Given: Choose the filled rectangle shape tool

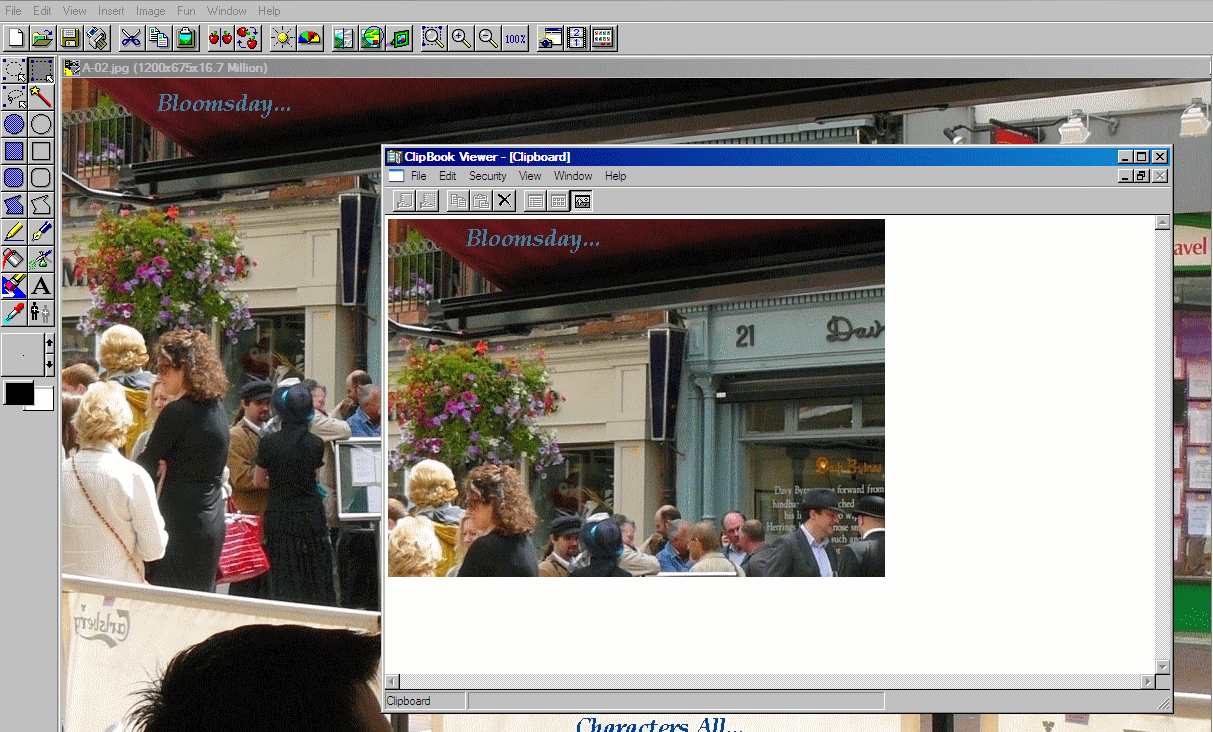Looking at the screenshot, I should coord(14,151).
